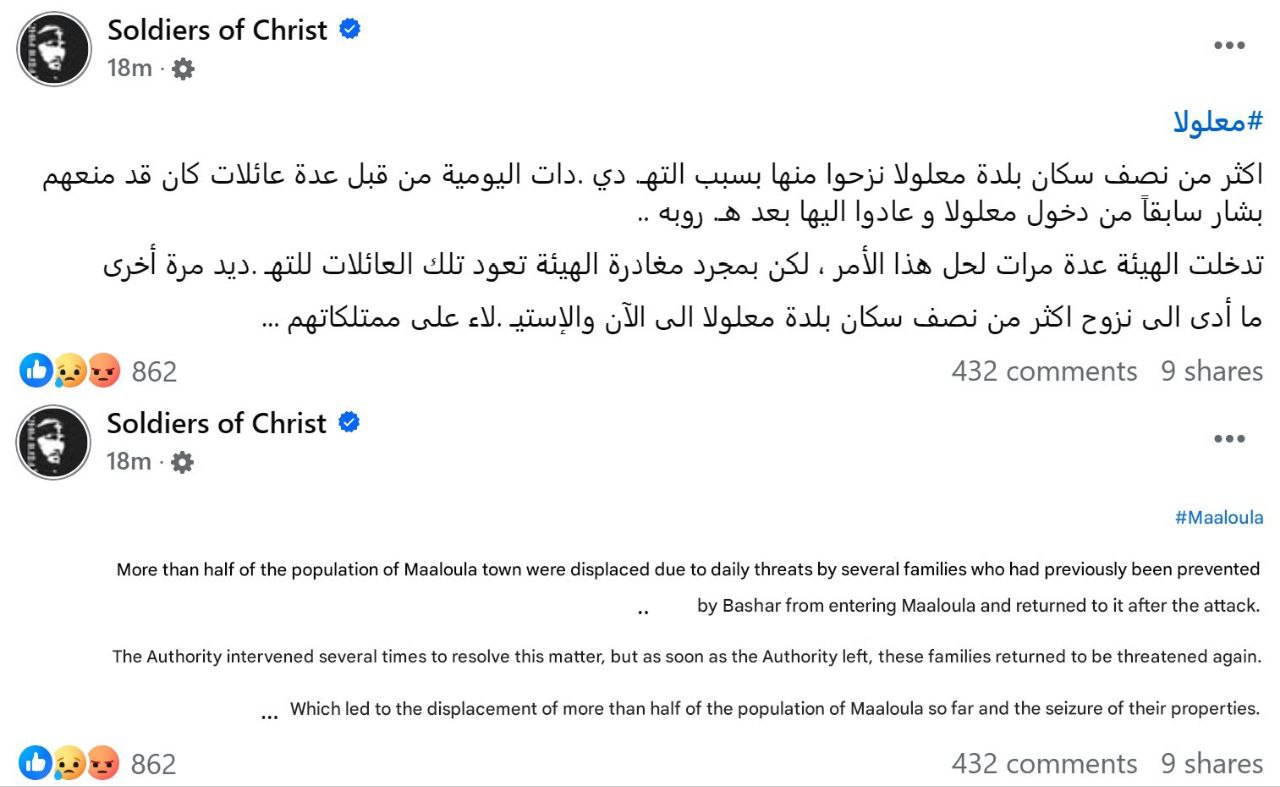Click the like reaction icon on the first post

(36, 371)
